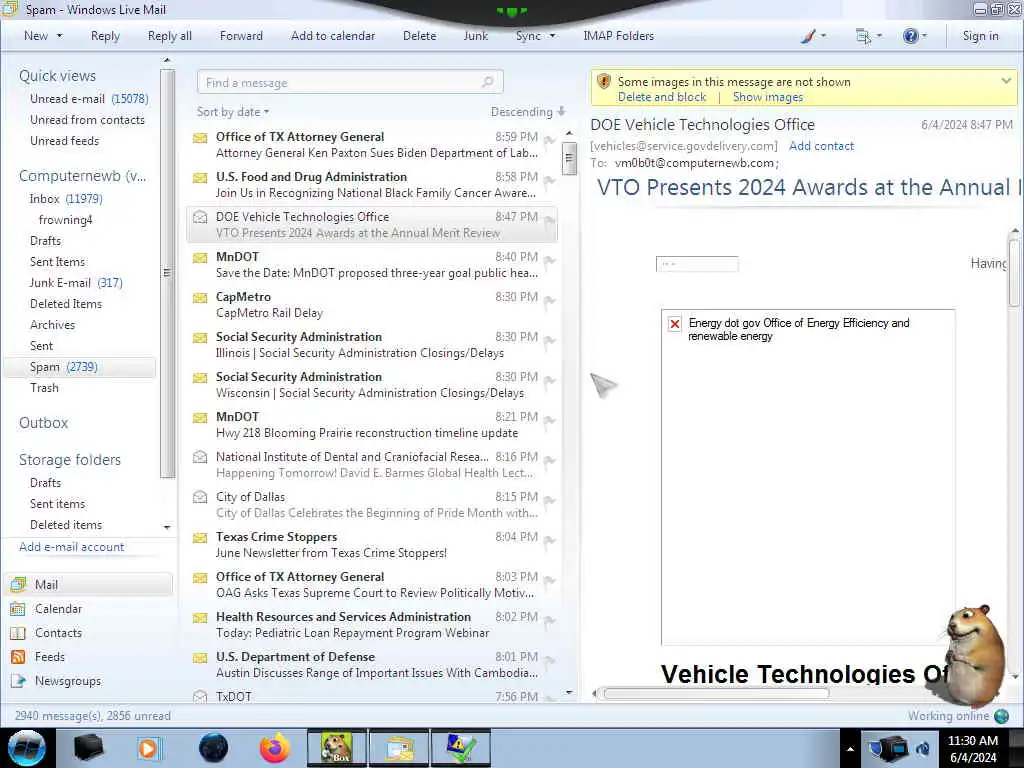Click the search magnifier in Find a message
1024x768 pixels.
pyautogui.click(x=487, y=82)
